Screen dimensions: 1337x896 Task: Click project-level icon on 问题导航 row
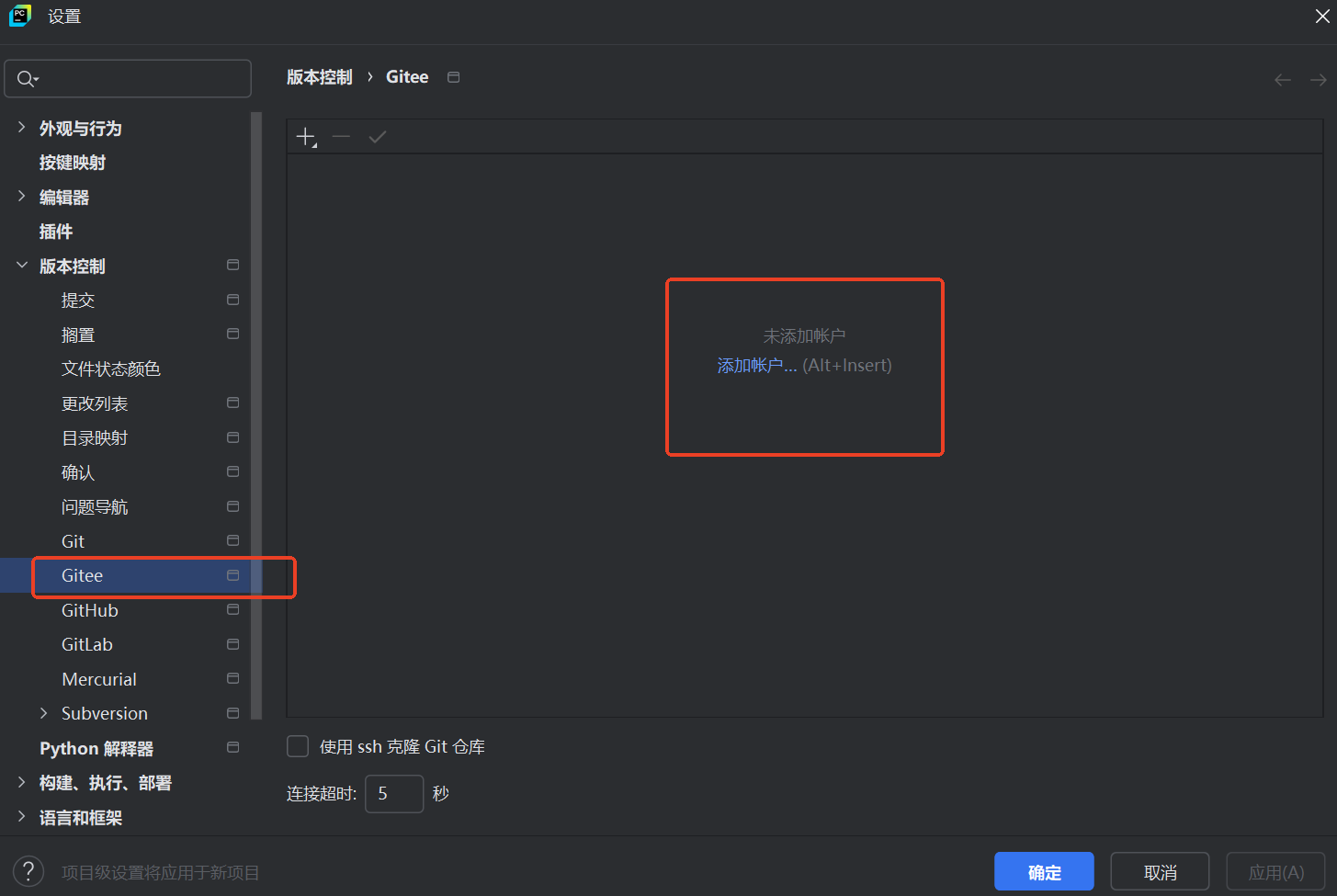pyautogui.click(x=232, y=506)
